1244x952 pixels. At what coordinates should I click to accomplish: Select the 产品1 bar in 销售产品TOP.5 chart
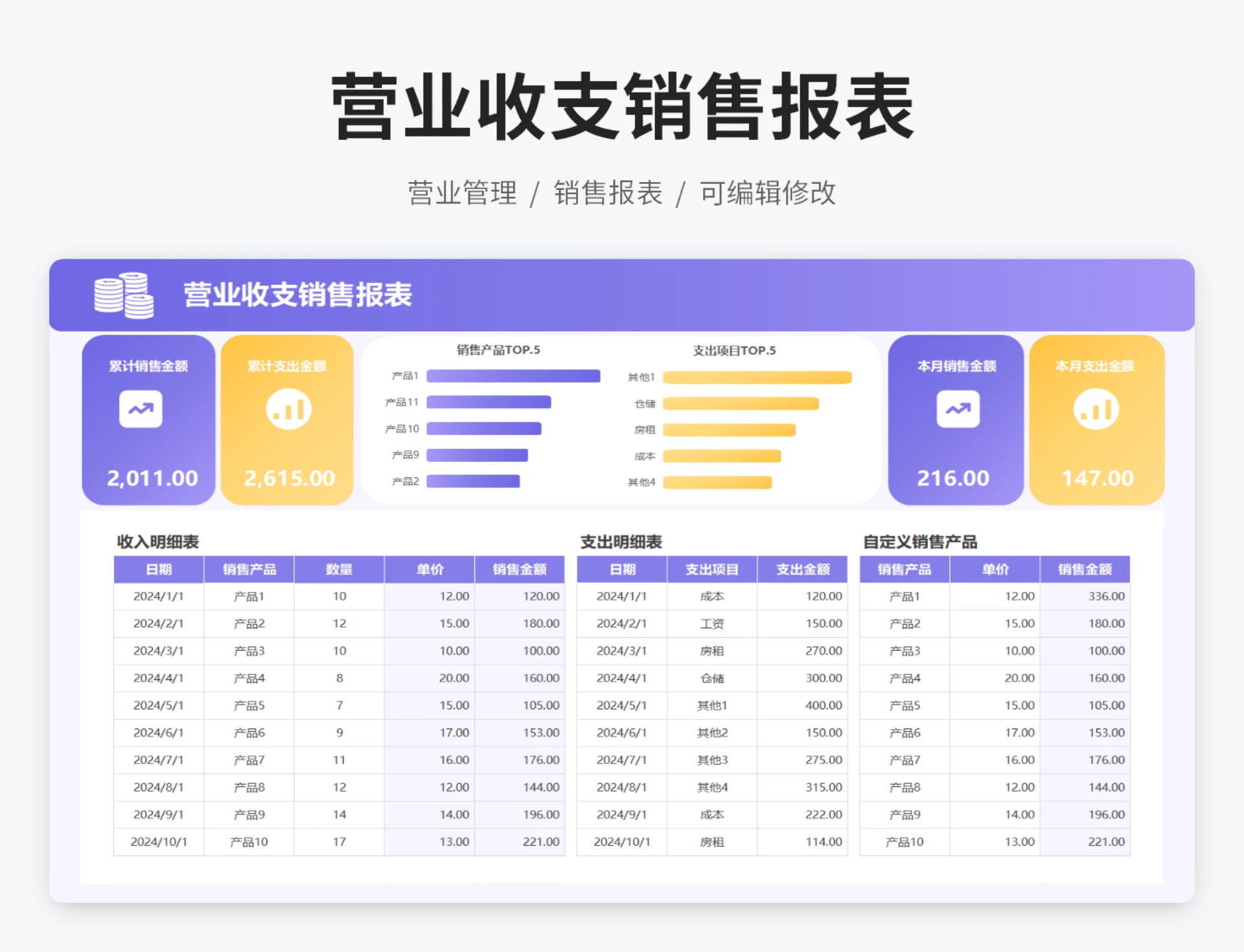(512, 376)
